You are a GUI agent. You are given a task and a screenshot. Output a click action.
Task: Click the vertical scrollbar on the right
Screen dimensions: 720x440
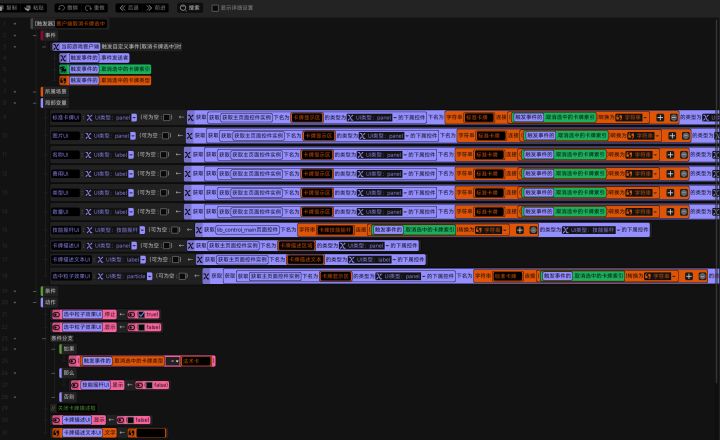(x=717, y=202)
